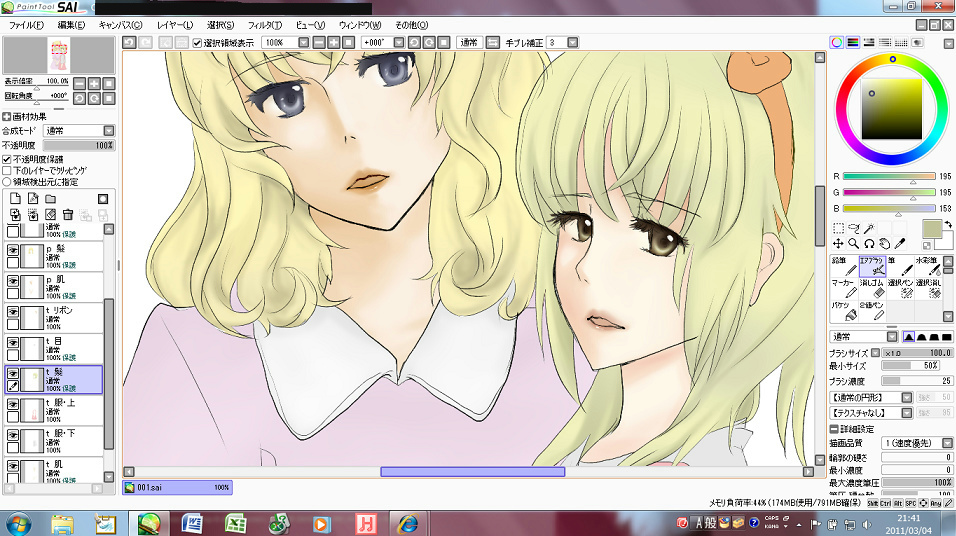Select the rectangular selection tool
The image size is (956, 536).
pos(838,228)
